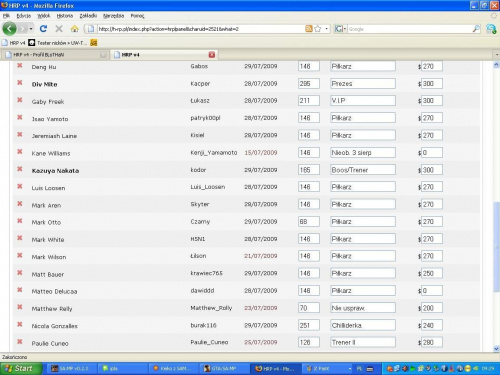Bookmark page with the star icon
This screenshot has height=375, width=500.
[x=318, y=29]
